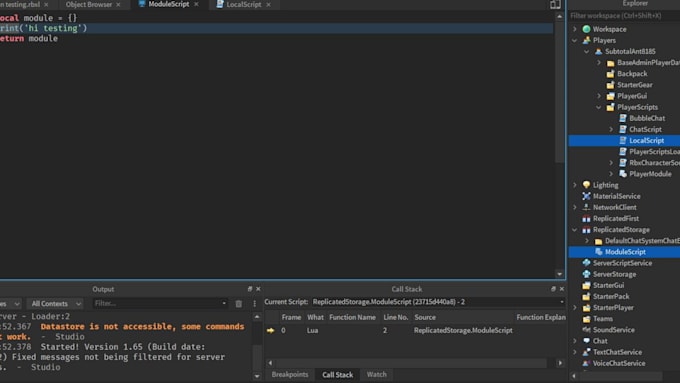Click the Line No. column header
This screenshot has width=680, height=383.
(396, 318)
